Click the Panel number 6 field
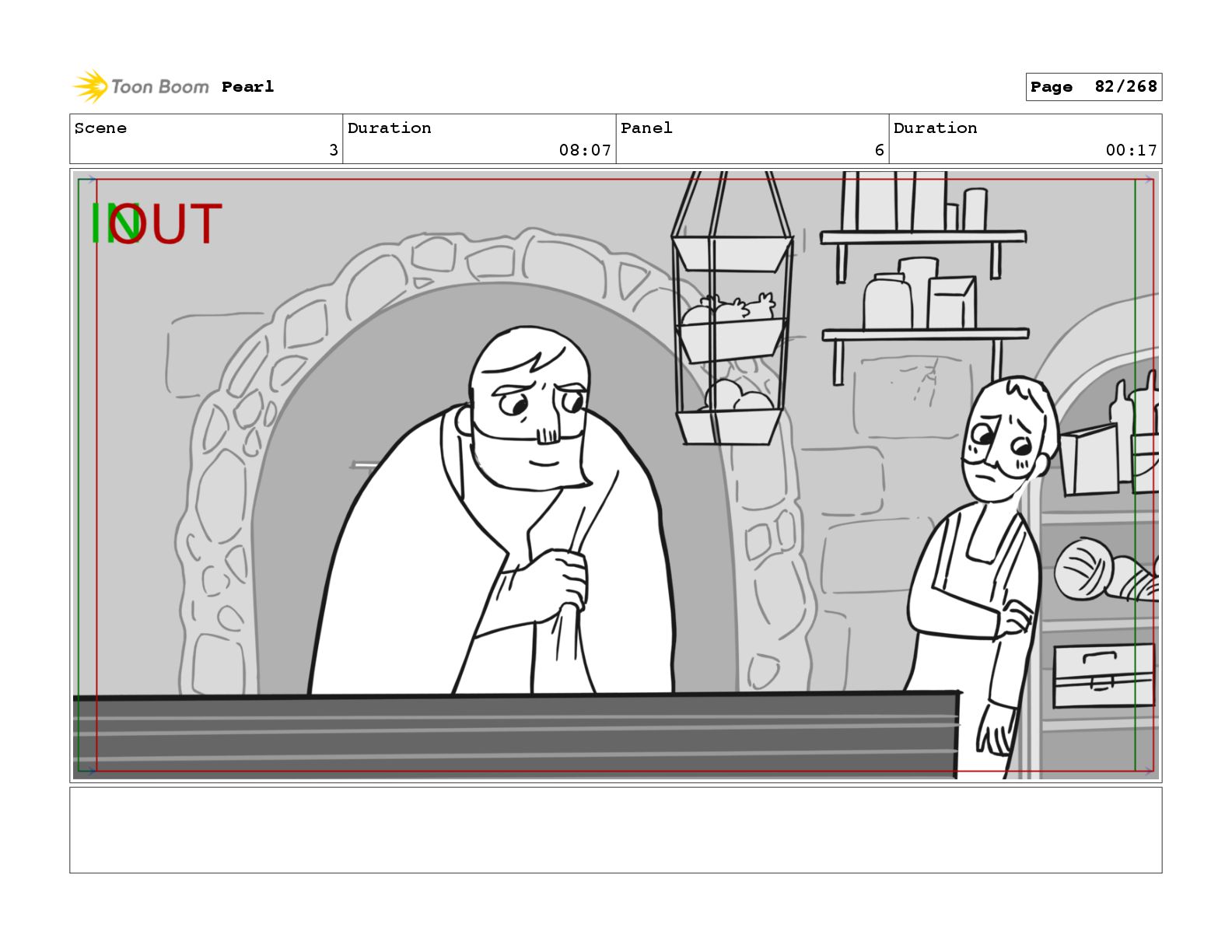Viewport: 1232px width, 952px height. pyautogui.click(x=752, y=139)
